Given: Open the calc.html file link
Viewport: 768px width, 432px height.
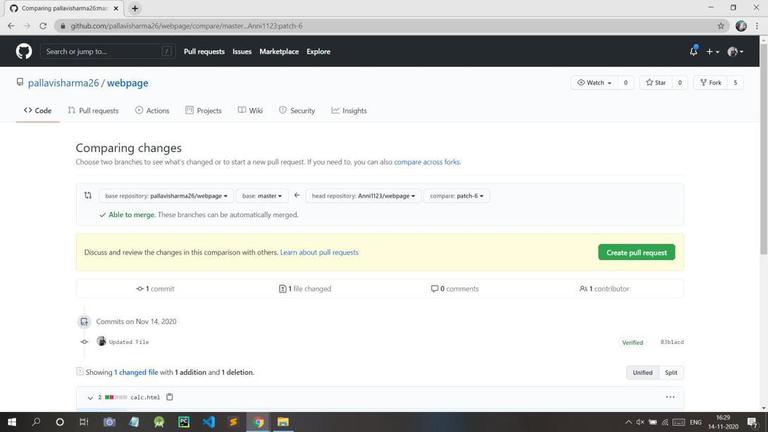Looking at the screenshot, I should pos(145,397).
